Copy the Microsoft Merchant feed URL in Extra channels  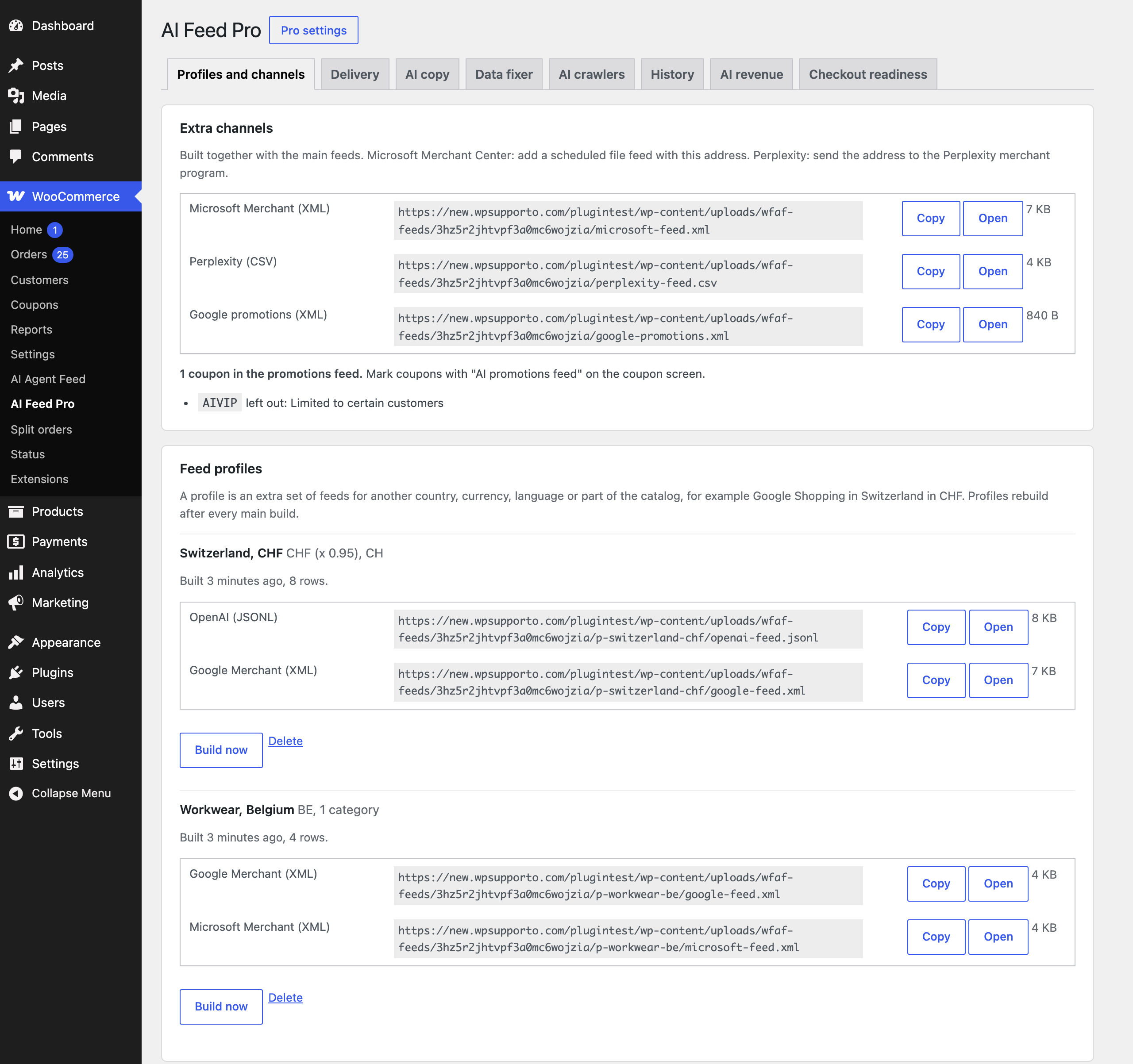930,218
